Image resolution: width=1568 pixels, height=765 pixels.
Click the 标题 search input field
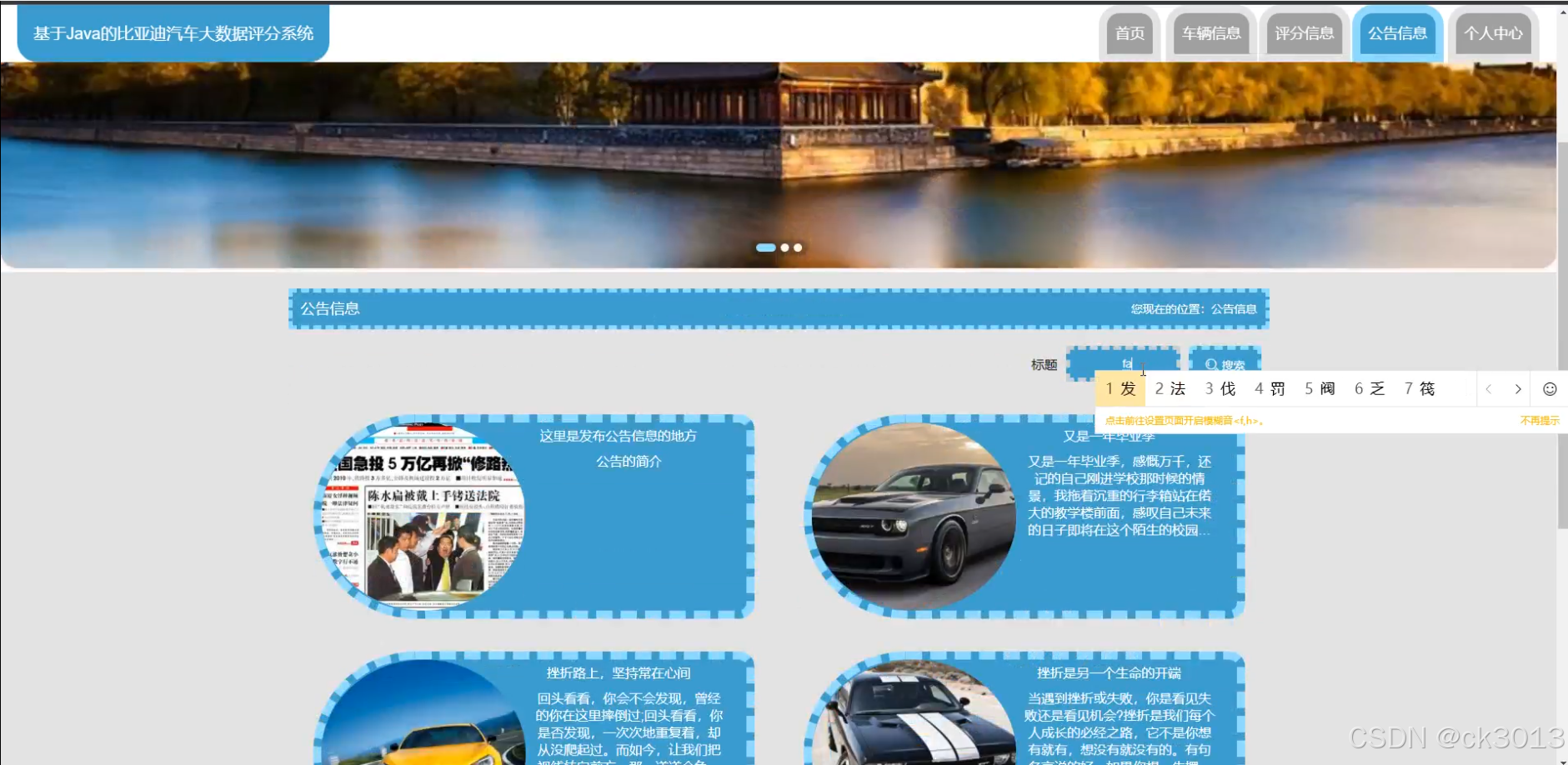(x=1123, y=364)
